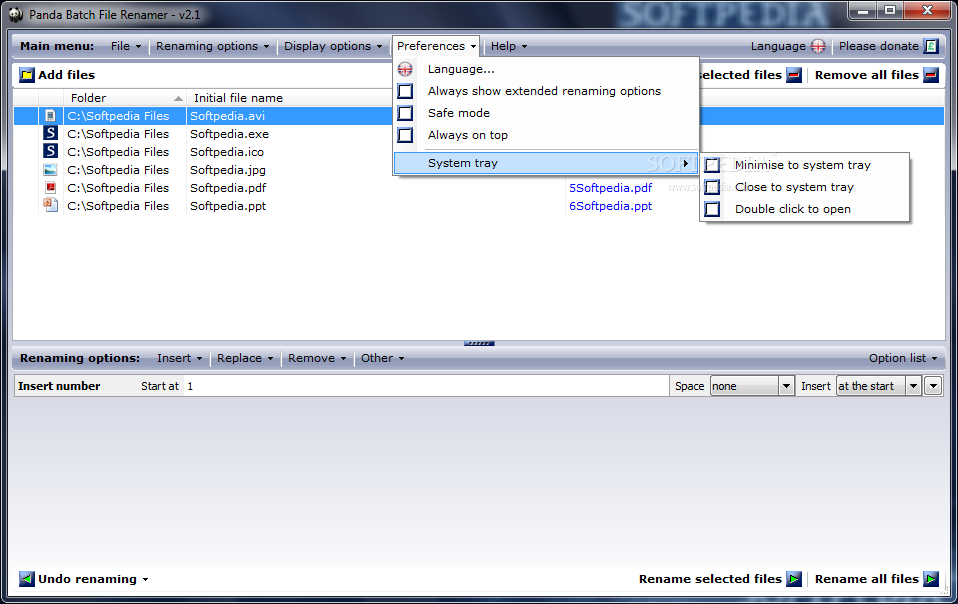Expand the Insert renaming dropdown

(x=180, y=358)
